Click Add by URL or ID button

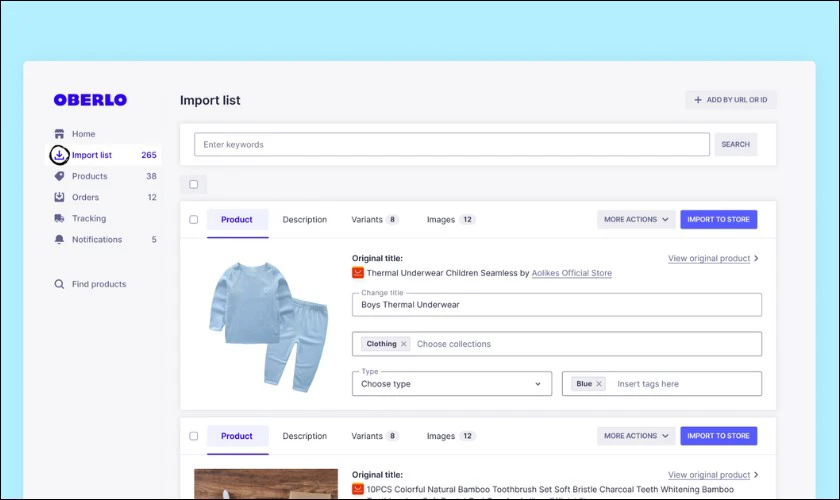(x=731, y=100)
